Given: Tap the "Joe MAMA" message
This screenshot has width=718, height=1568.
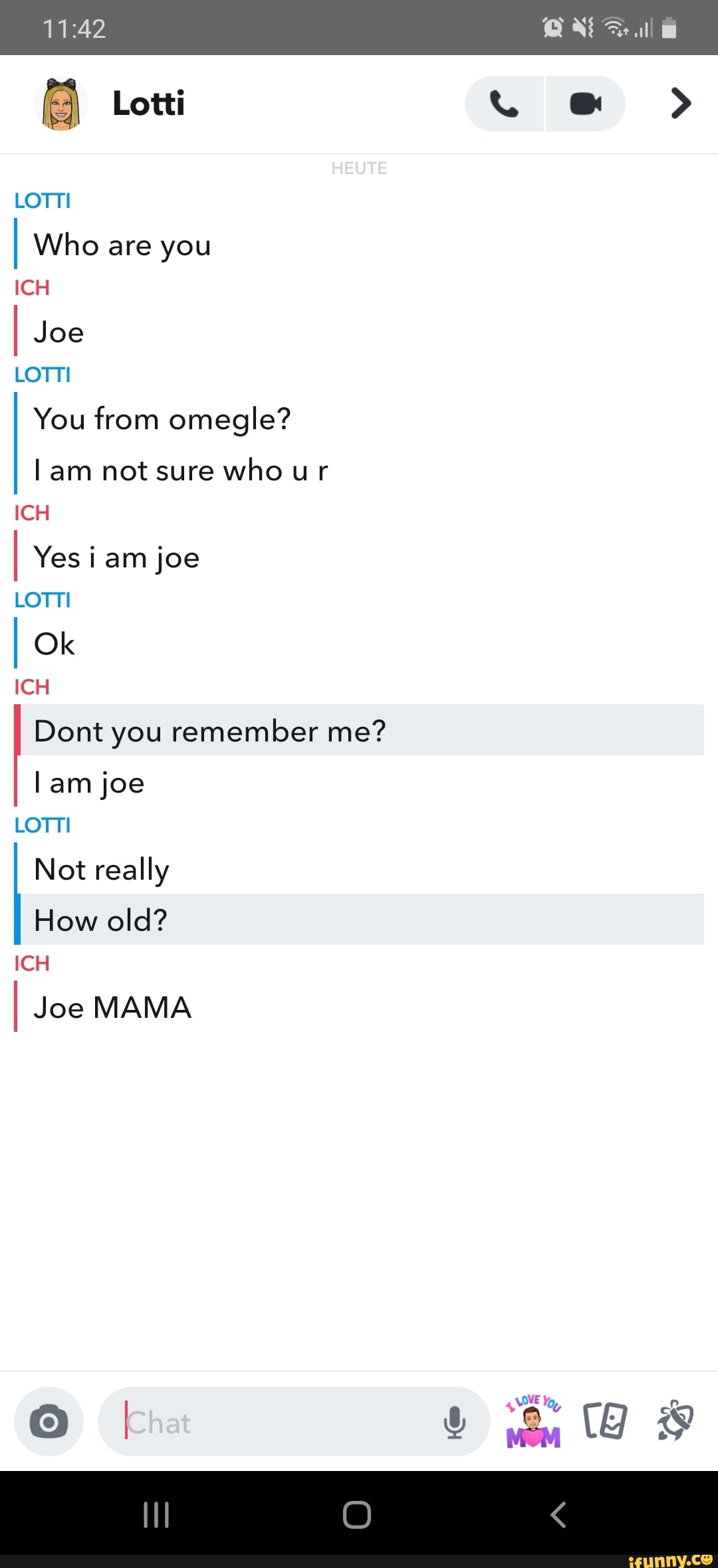Looking at the screenshot, I should 113,1008.
